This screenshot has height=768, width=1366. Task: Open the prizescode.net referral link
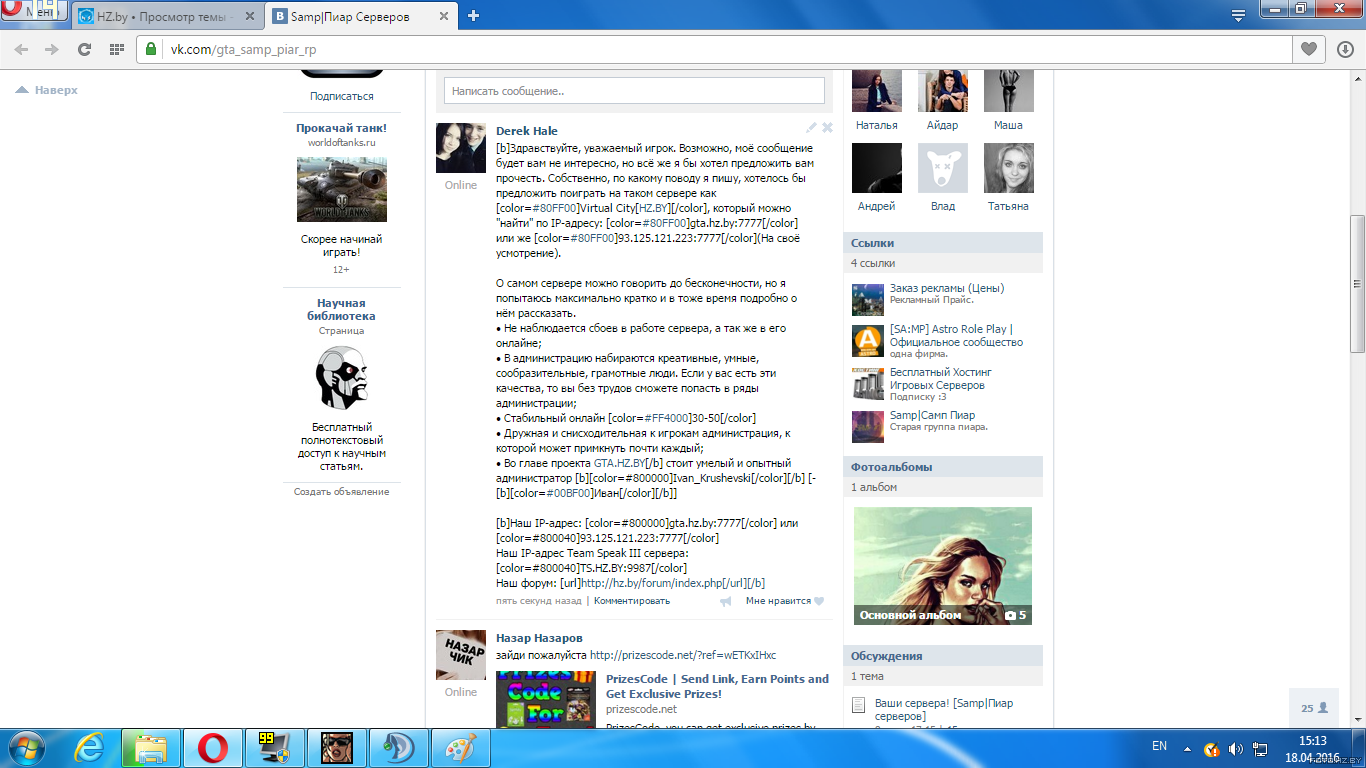click(683, 655)
